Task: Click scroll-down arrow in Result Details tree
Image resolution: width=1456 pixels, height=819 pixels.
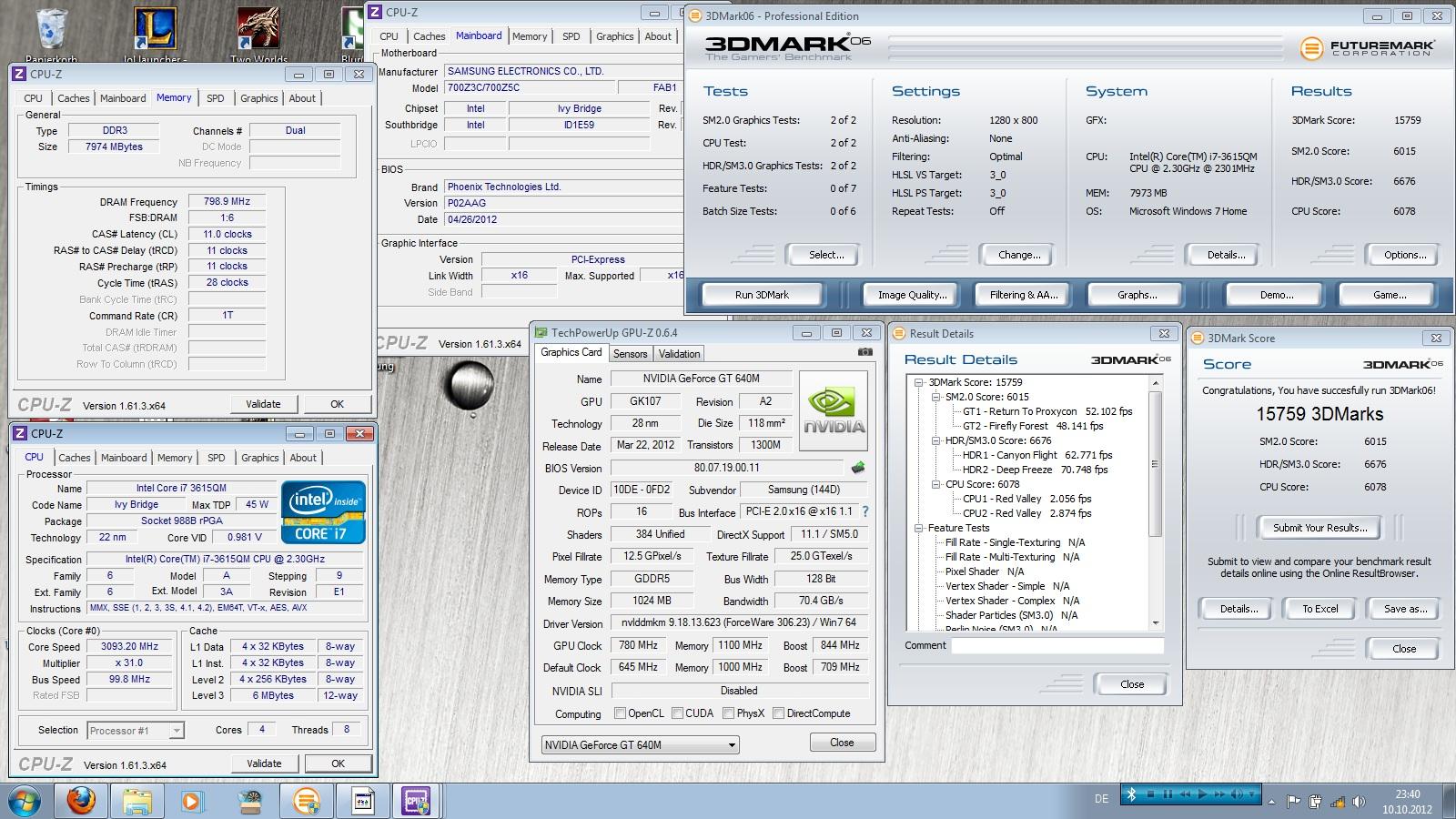Action: click(1156, 623)
